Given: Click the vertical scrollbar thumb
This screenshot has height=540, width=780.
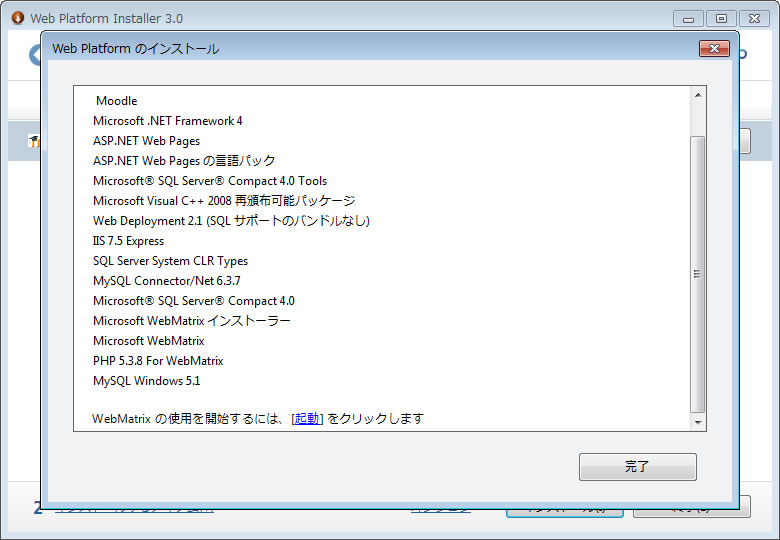Looking at the screenshot, I should 698,273.
